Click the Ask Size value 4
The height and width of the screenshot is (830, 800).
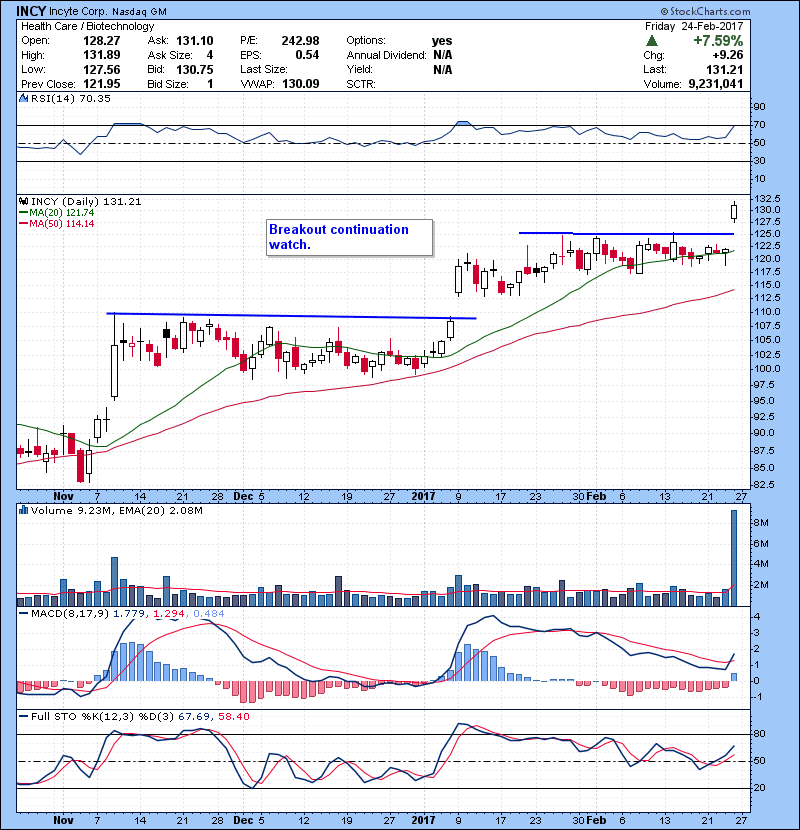tap(210, 55)
